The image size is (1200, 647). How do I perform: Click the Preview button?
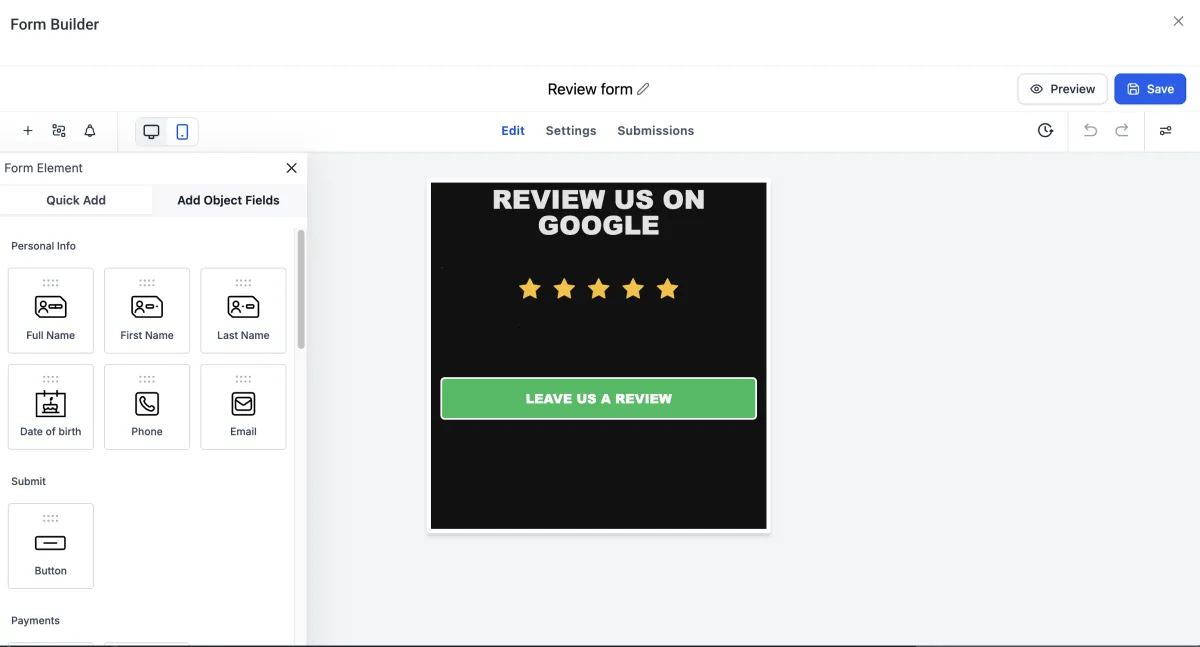1062,89
